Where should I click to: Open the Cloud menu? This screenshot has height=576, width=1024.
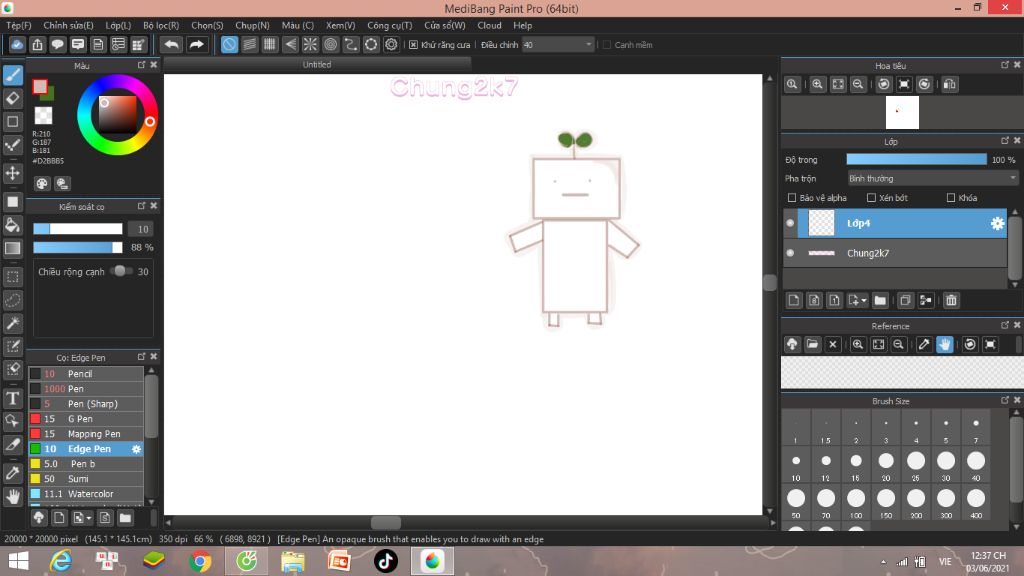(x=489, y=25)
